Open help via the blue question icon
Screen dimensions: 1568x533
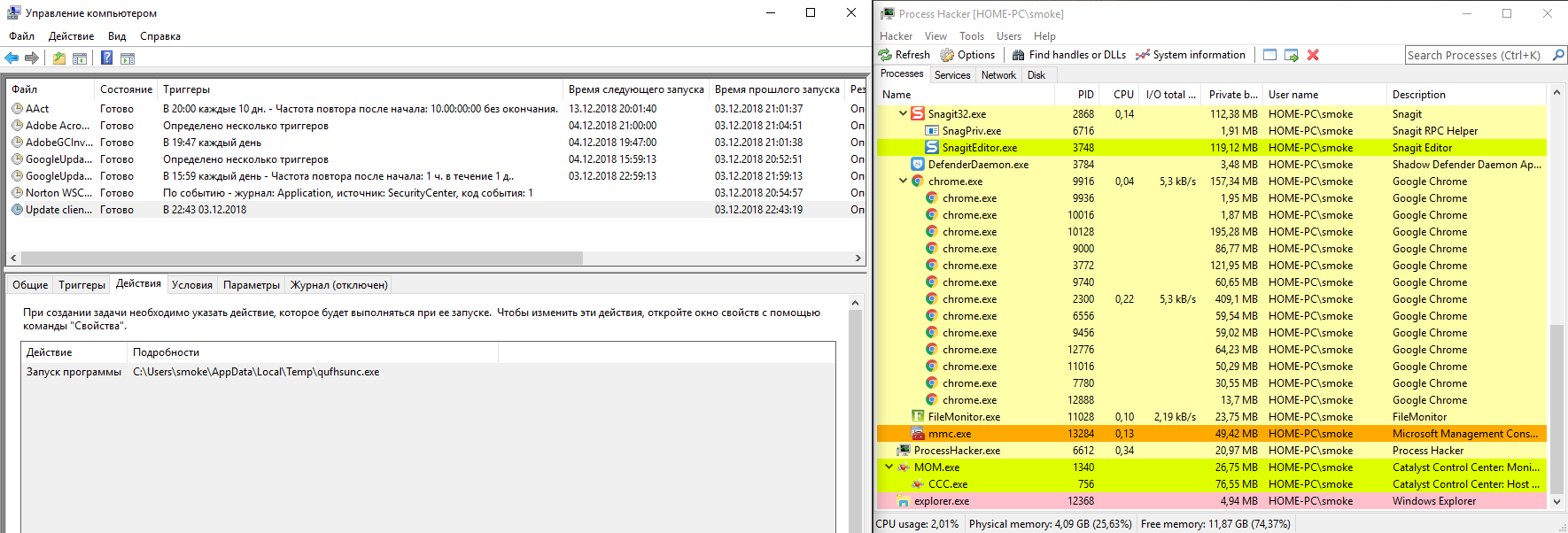(x=106, y=58)
